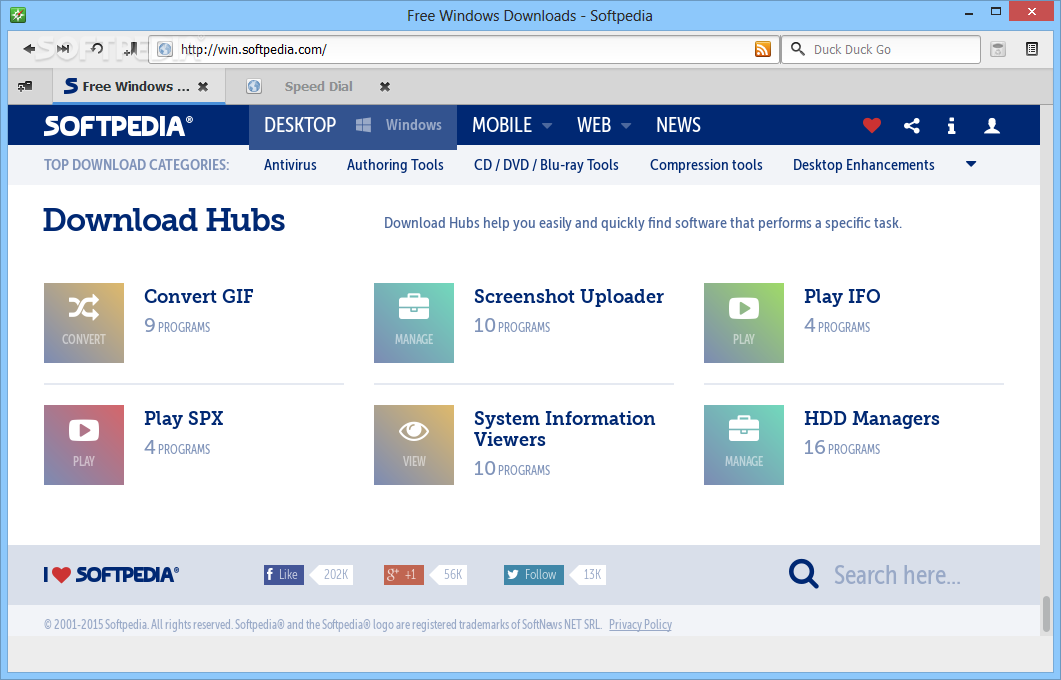Click the red heart favorites icon
This screenshot has width=1061, height=680.
[x=872, y=125]
